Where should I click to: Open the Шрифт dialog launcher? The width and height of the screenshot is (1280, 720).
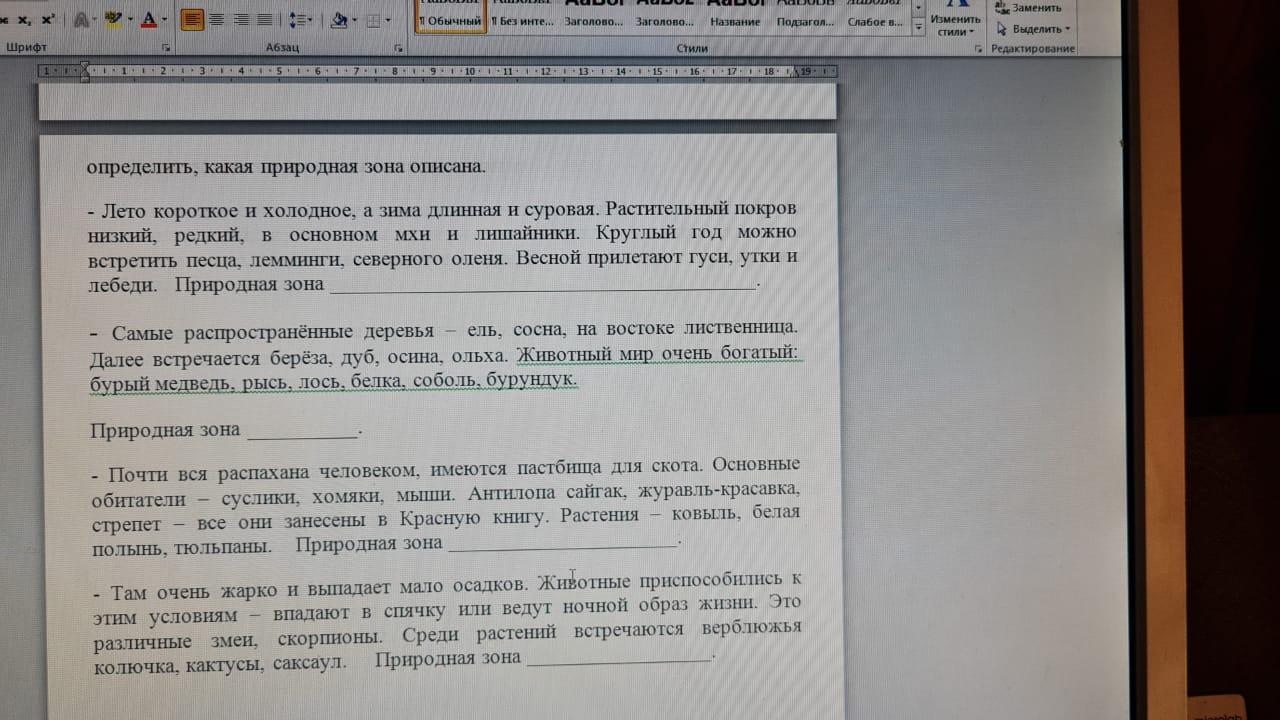[x=166, y=48]
